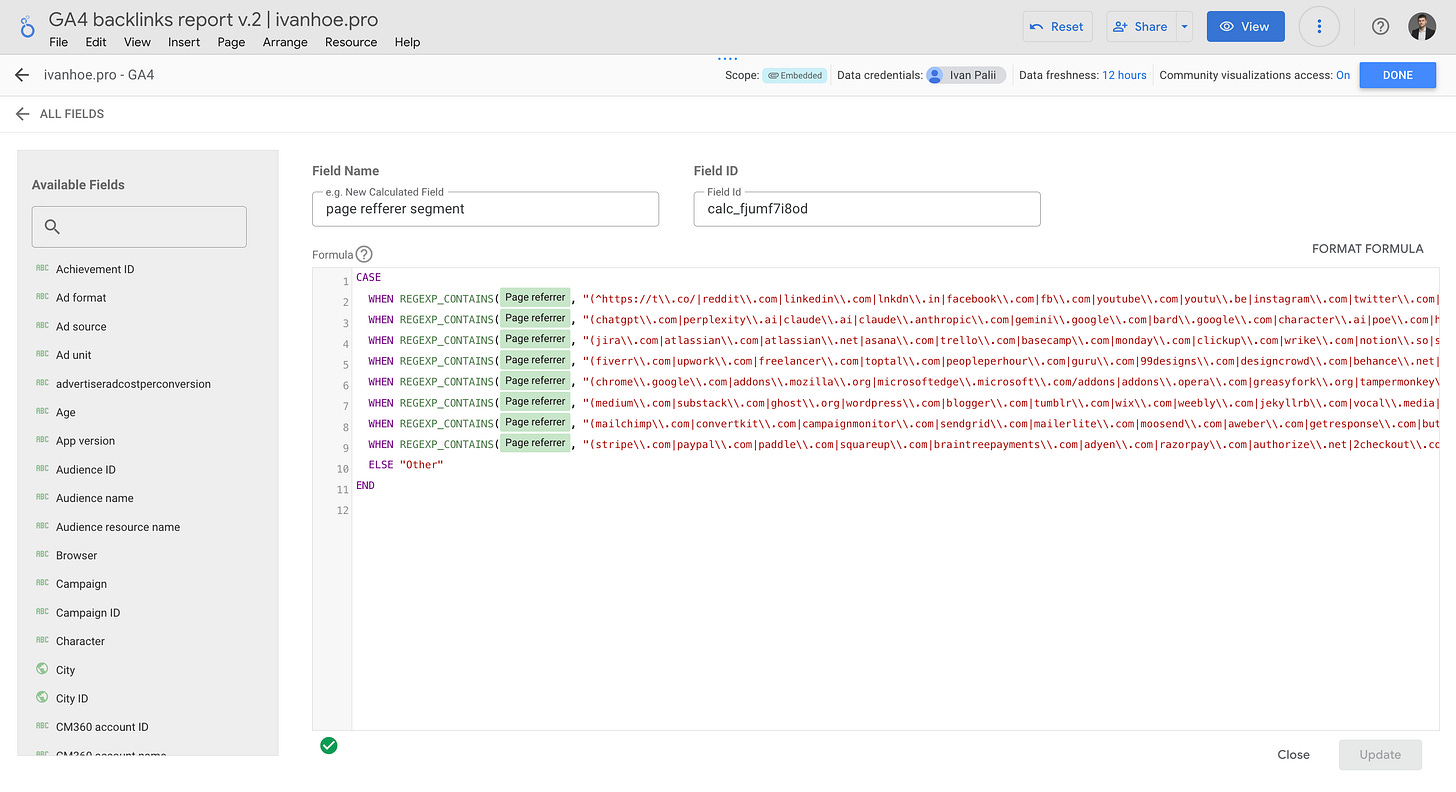Click the Field Name input box
Image resolution: width=1456 pixels, height=792 pixels.
click(x=485, y=209)
